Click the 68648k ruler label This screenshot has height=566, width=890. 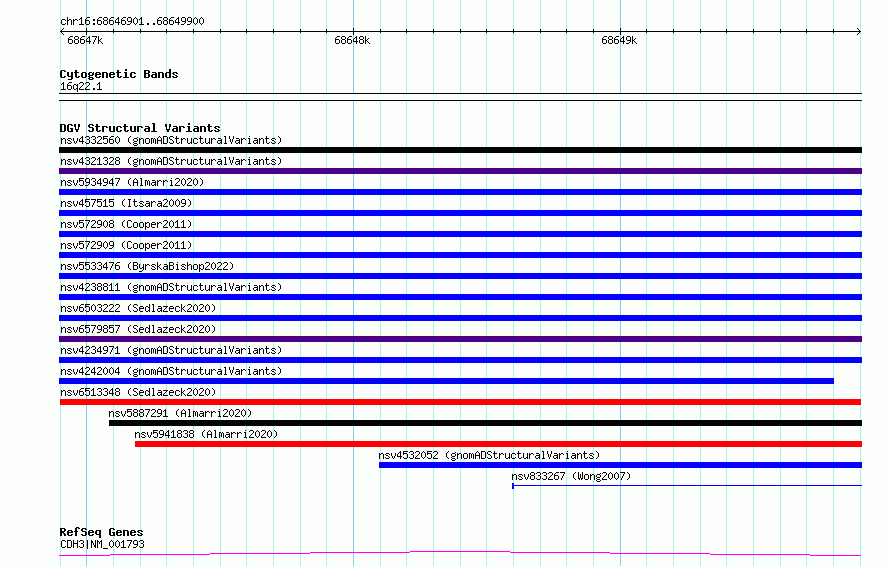tap(352, 40)
